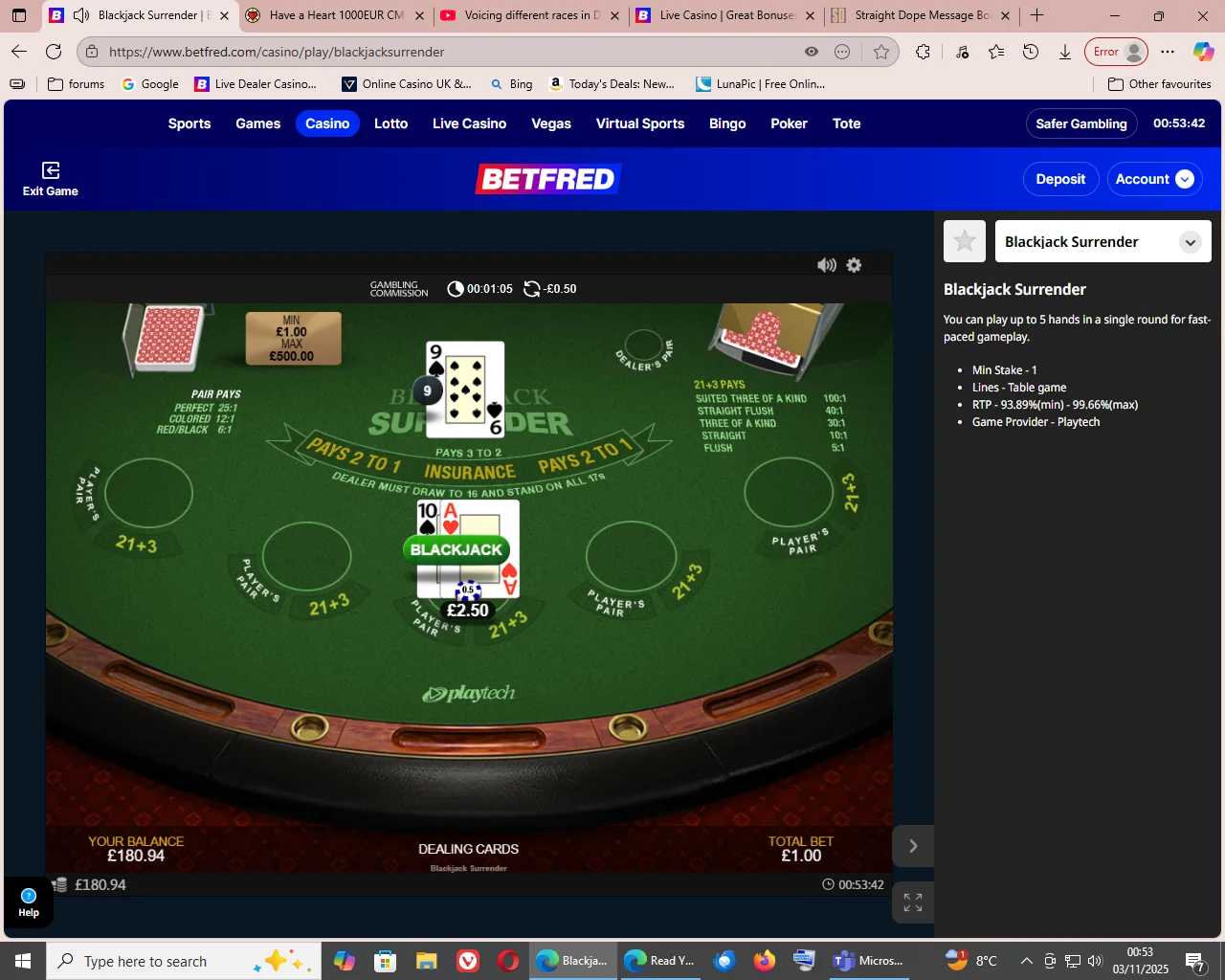Open the tab actions menu icon
Viewport: 1225px width, 980px height.
tap(19, 15)
